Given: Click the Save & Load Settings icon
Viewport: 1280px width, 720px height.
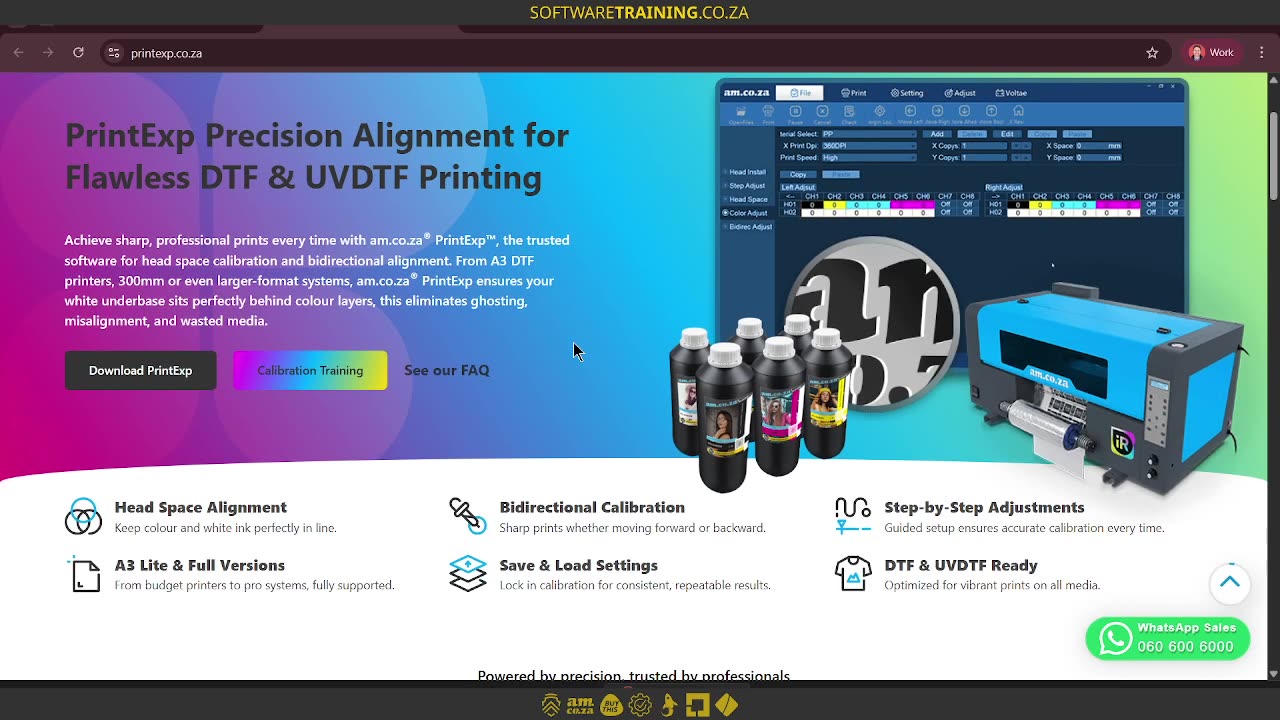Looking at the screenshot, I should click(467, 574).
